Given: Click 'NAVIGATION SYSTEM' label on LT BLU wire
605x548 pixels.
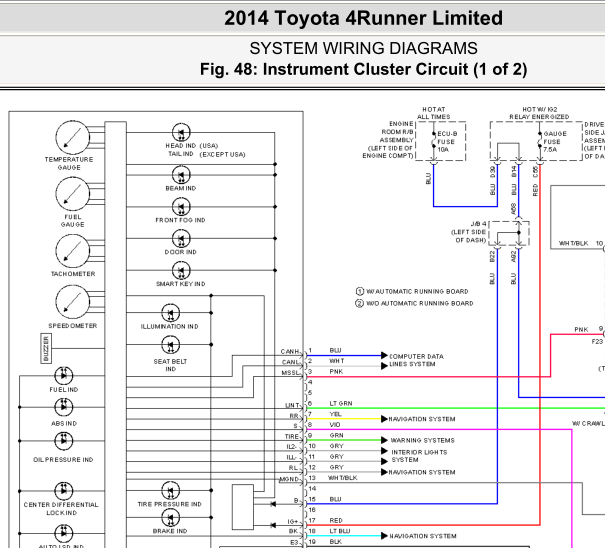Looking at the screenshot, I should click(x=423, y=536).
